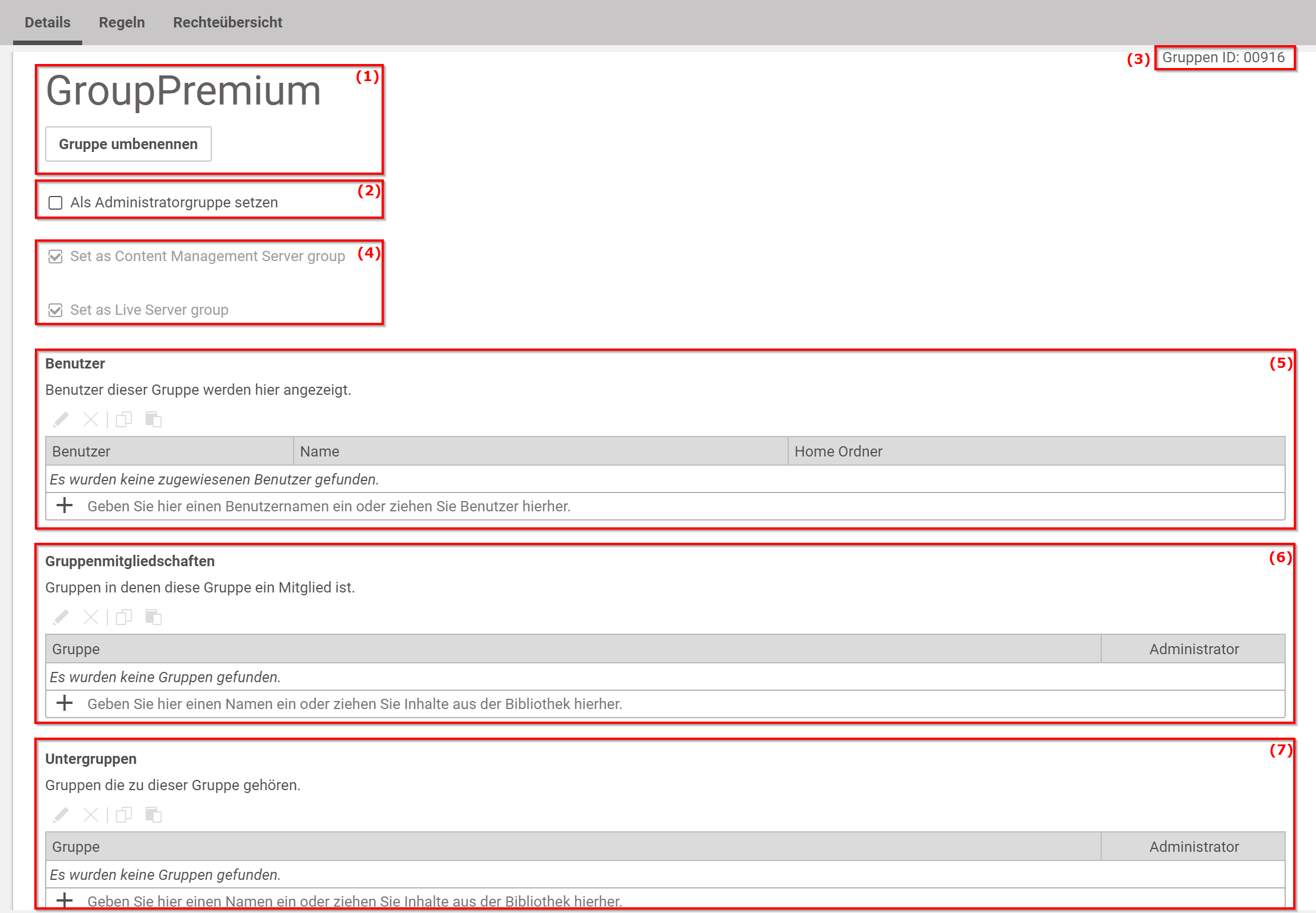Click the delete X icon in Untergruppen section
Viewport: 1316px width, 913px height.
point(90,815)
